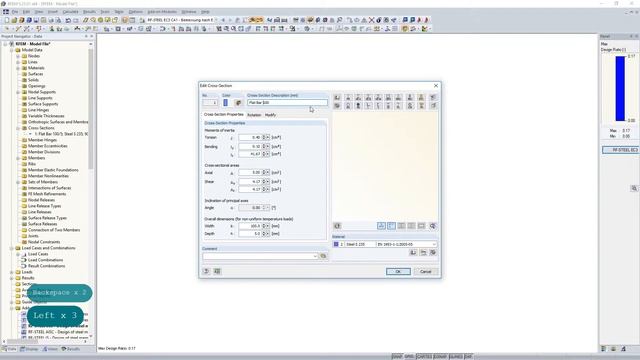Click the blue Design Ratio color bar
The width and height of the screenshot is (640, 360).
620,89
